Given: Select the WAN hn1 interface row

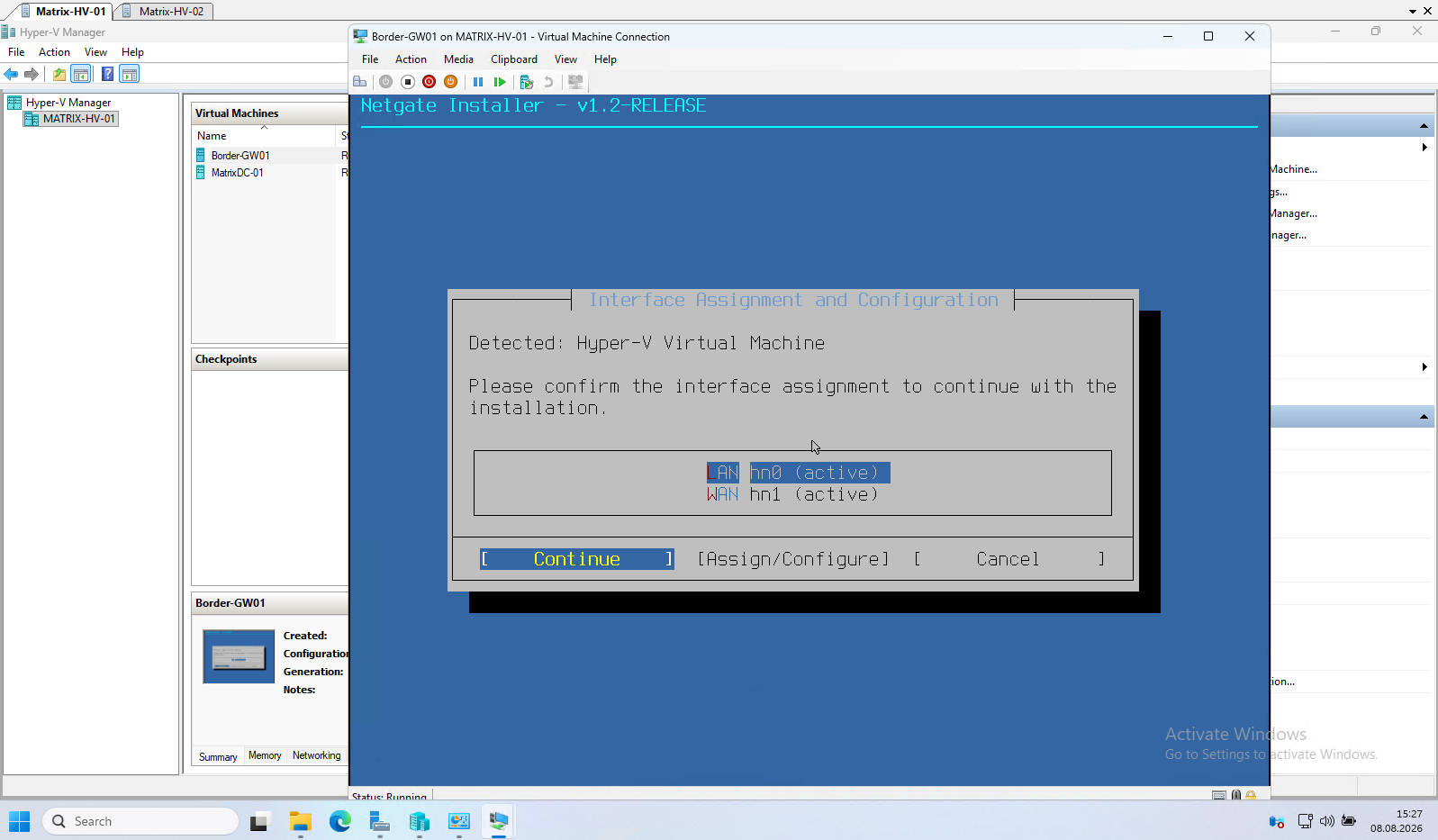Looking at the screenshot, I should pos(792,494).
